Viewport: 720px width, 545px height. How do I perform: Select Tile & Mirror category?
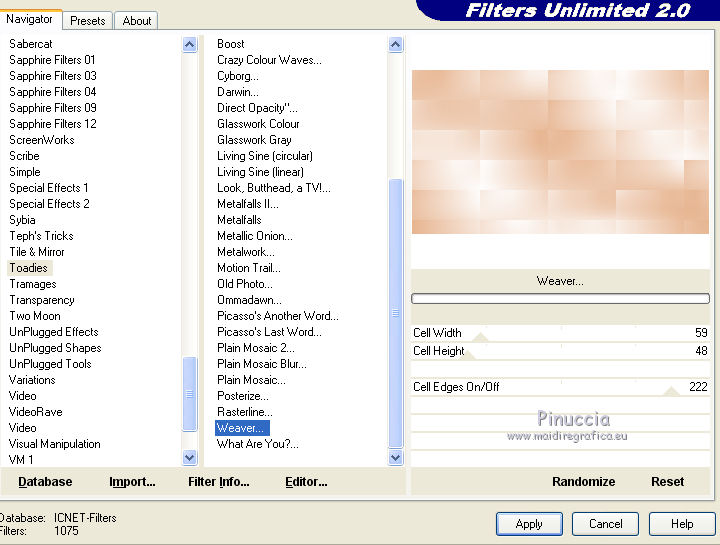[x=37, y=252]
